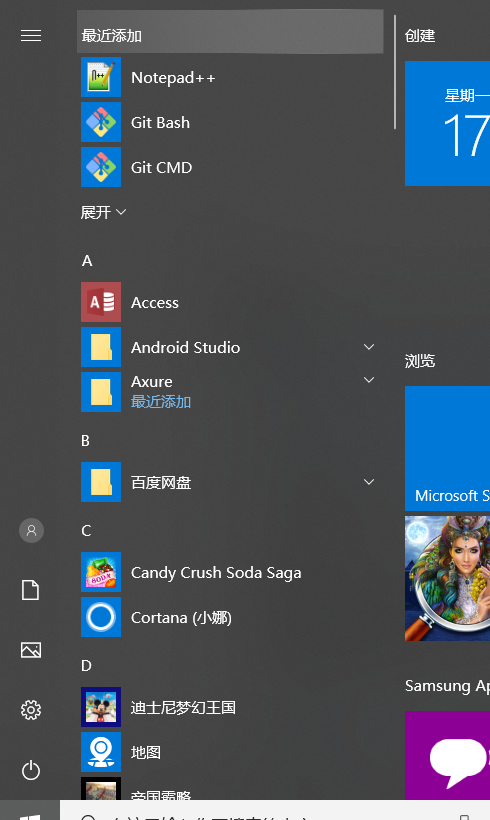Open Documents from the sidebar

(31, 590)
